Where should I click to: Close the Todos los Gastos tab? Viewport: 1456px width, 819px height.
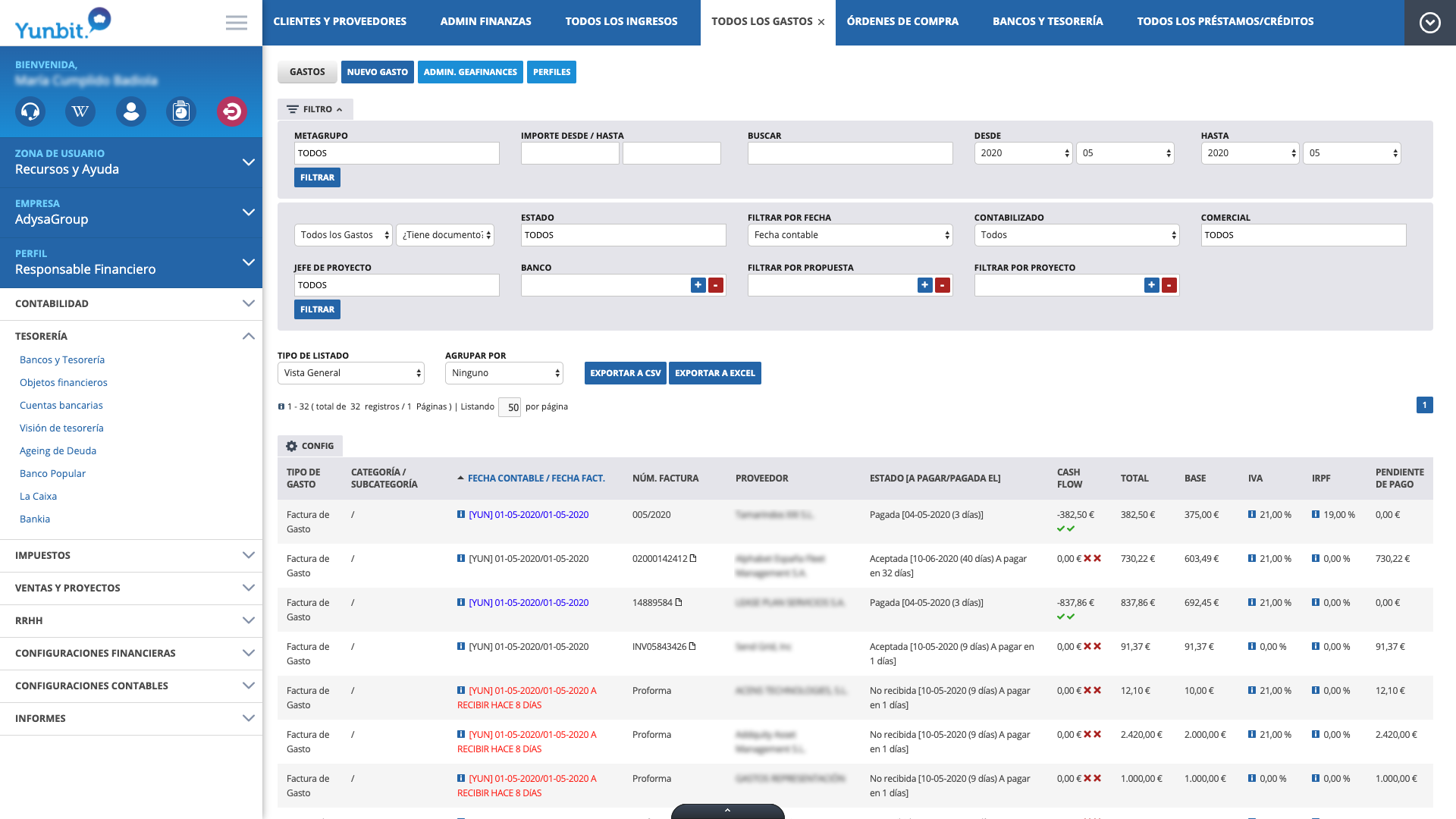[821, 22]
